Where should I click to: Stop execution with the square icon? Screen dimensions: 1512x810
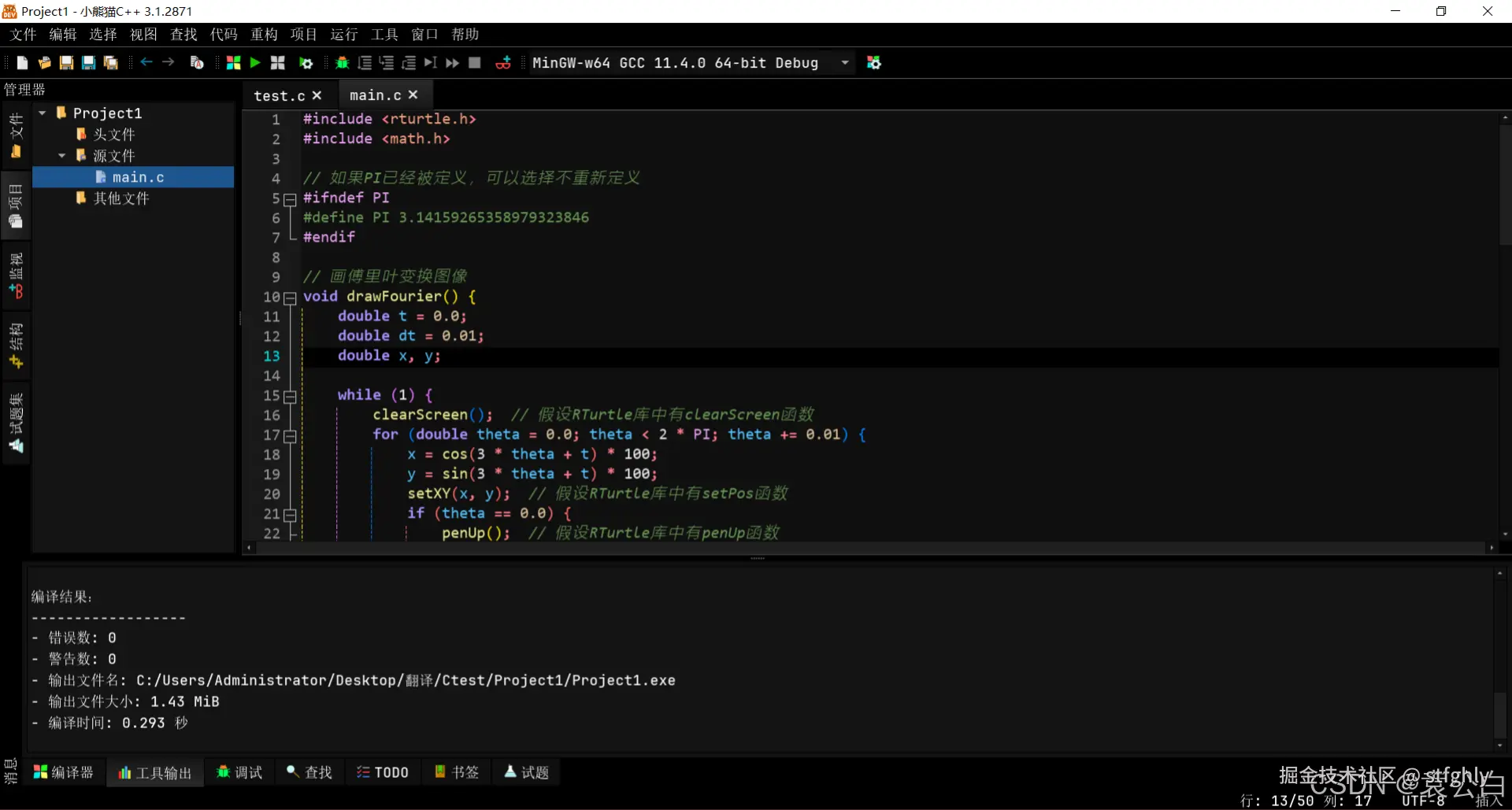point(474,63)
